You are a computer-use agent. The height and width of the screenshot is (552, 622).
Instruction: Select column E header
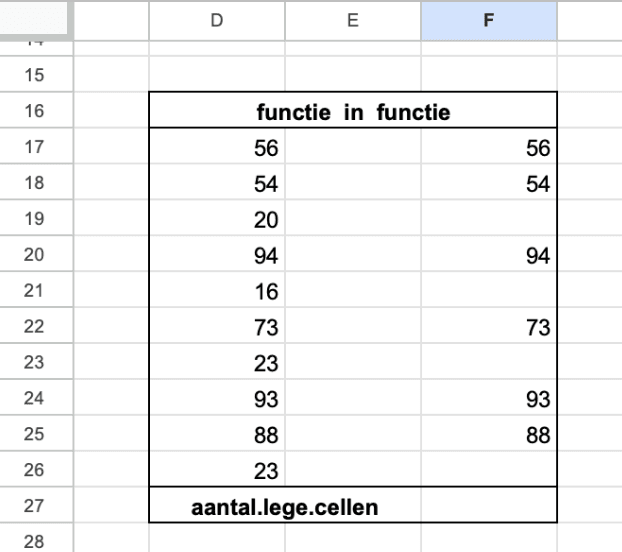pyautogui.click(x=353, y=21)
